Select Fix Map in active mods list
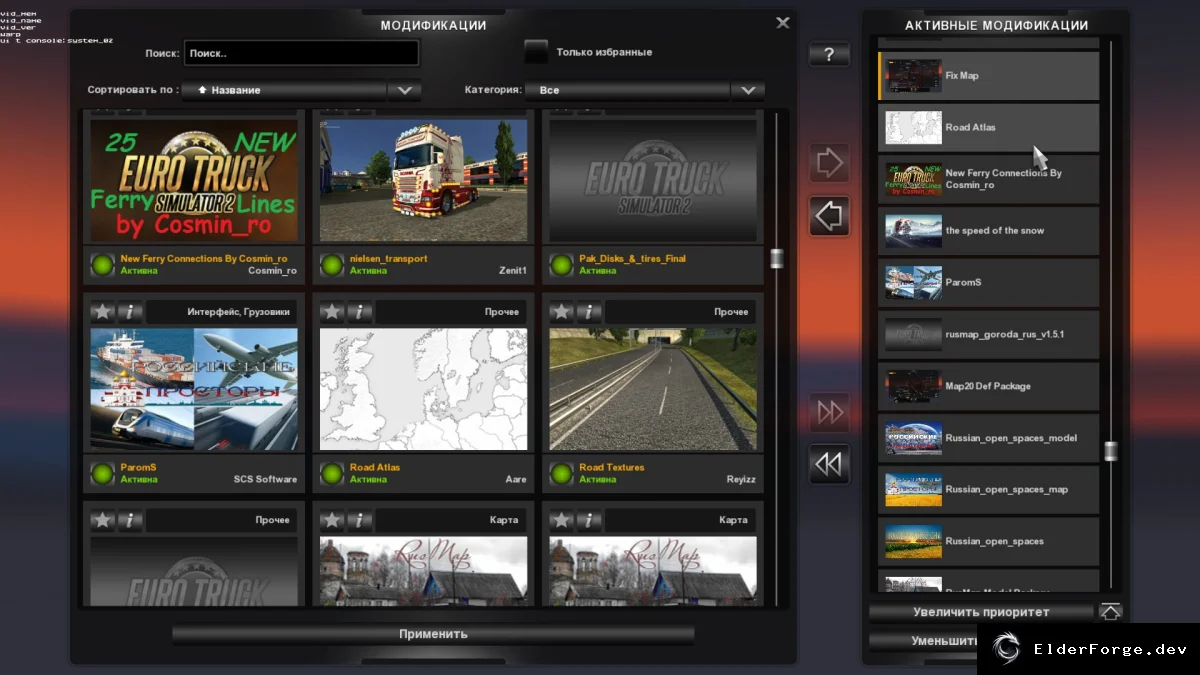 tap(988, 76)
